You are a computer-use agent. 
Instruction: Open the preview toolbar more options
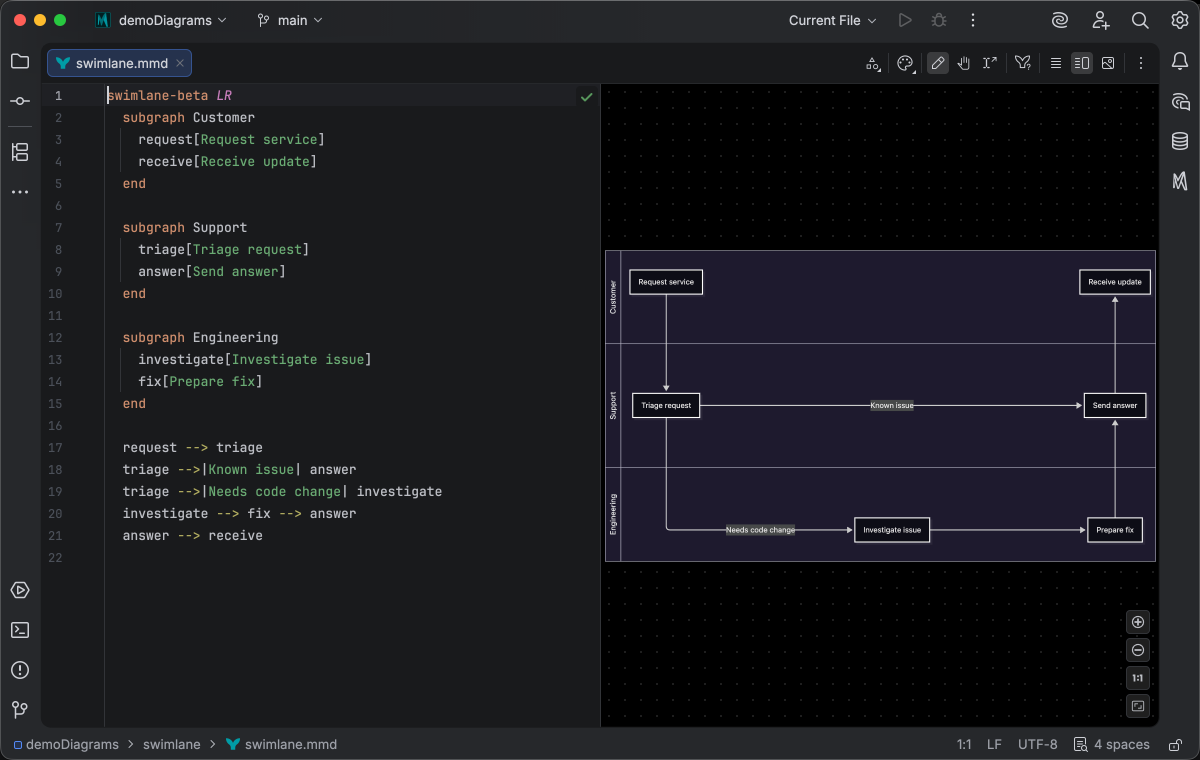(x=1140, y=63)
